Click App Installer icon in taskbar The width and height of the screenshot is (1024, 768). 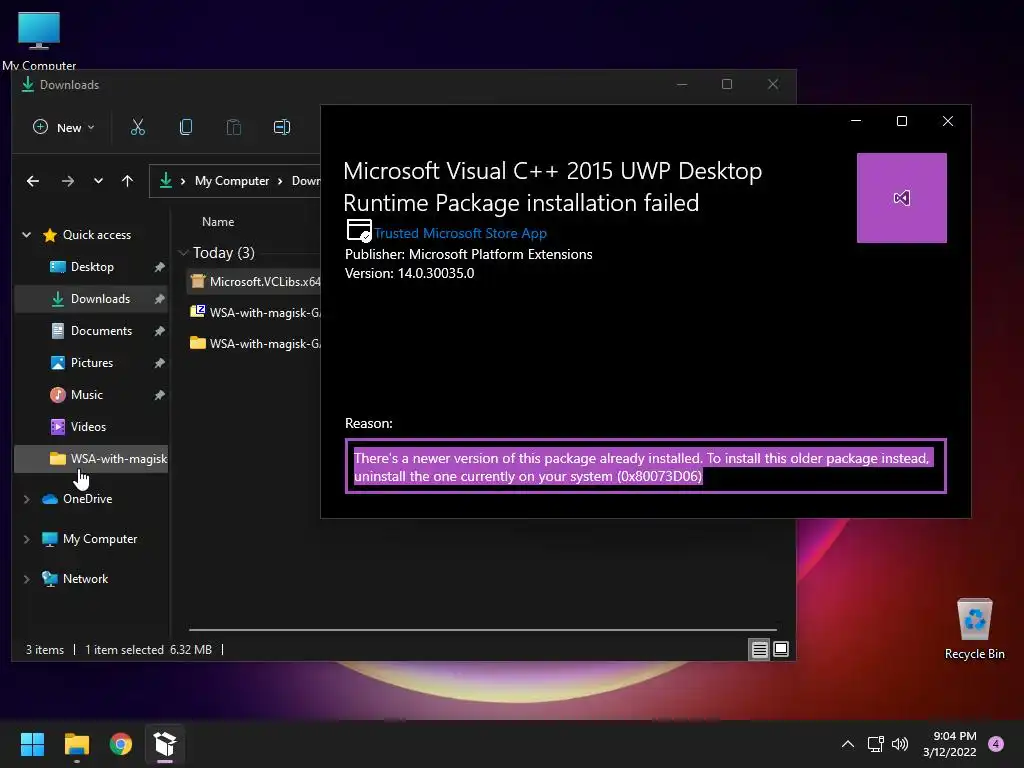[x=165, y=744]
